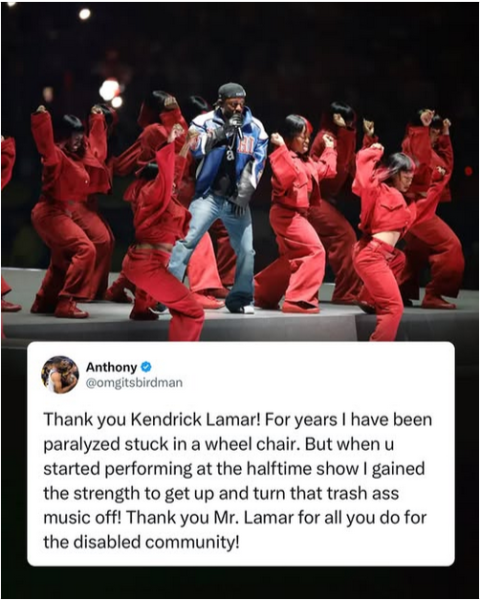Click the performer's black backwards cap
The height and width of the screenshot is (600, 480).
tap(232, 91)
